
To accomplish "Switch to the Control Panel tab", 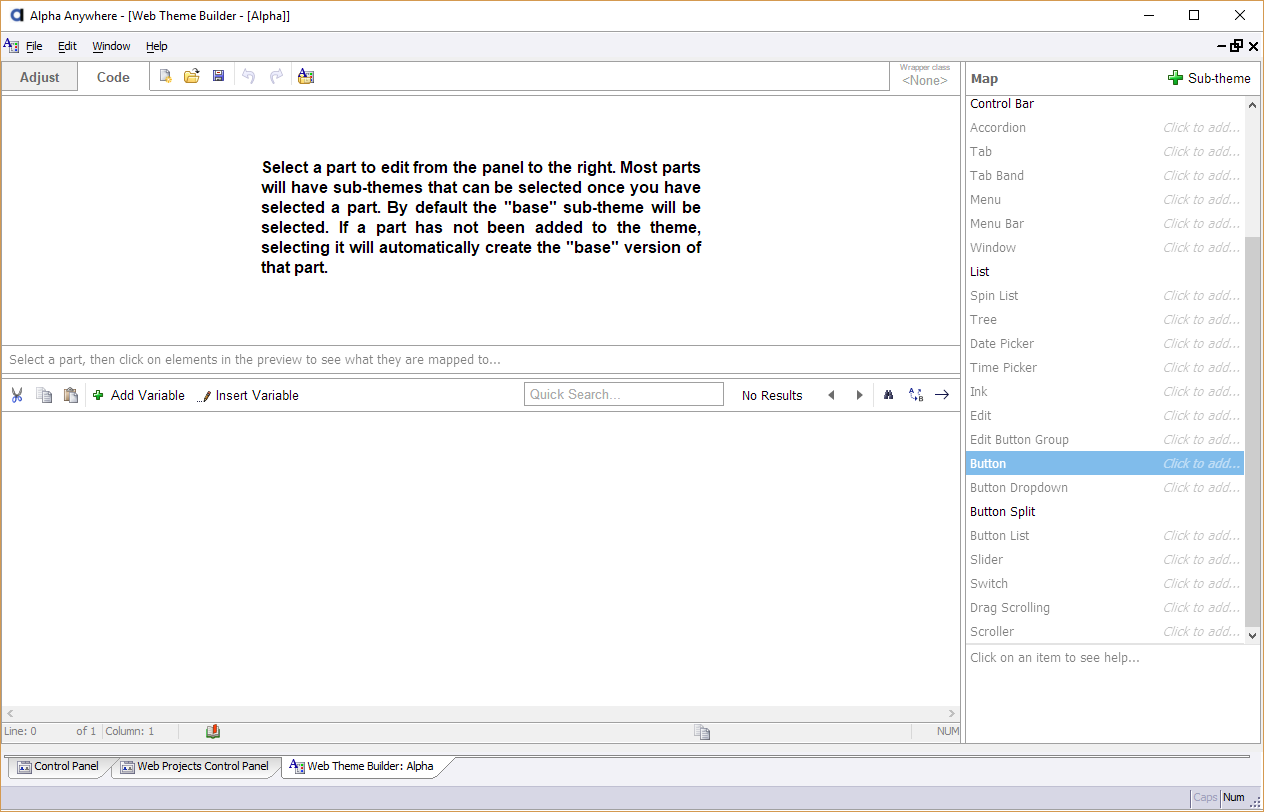I will tap(58, 767).
